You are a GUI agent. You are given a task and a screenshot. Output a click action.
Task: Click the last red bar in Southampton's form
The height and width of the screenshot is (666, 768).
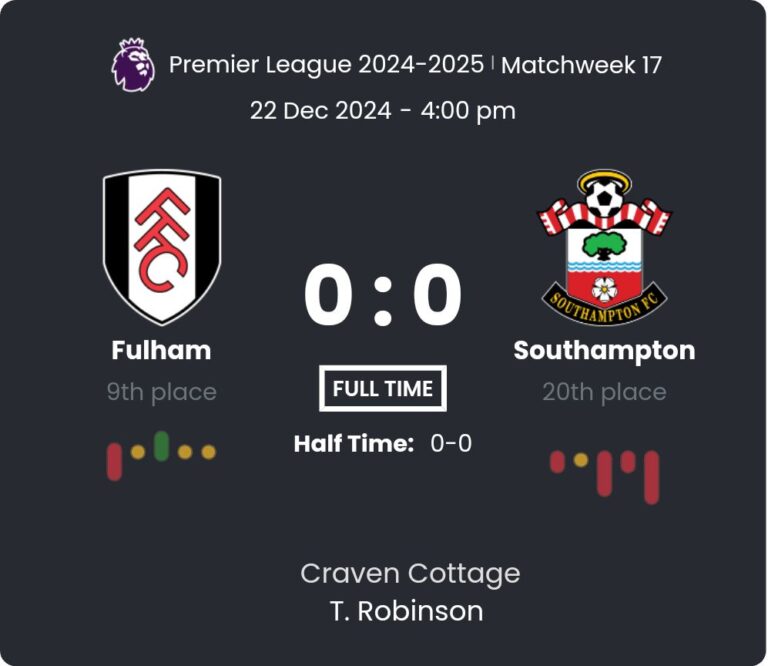click(651, 476)
